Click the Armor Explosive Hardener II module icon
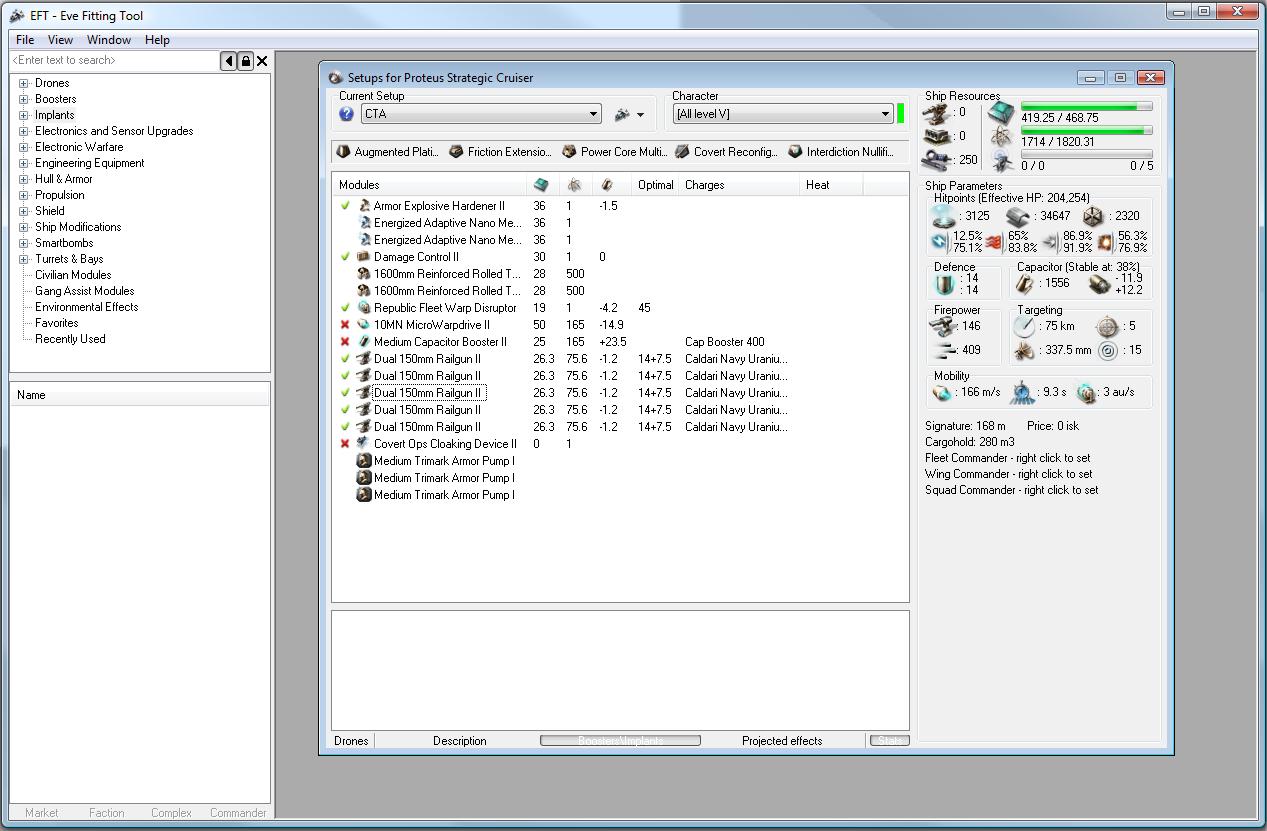1267x831 pixels. (364, 206)
